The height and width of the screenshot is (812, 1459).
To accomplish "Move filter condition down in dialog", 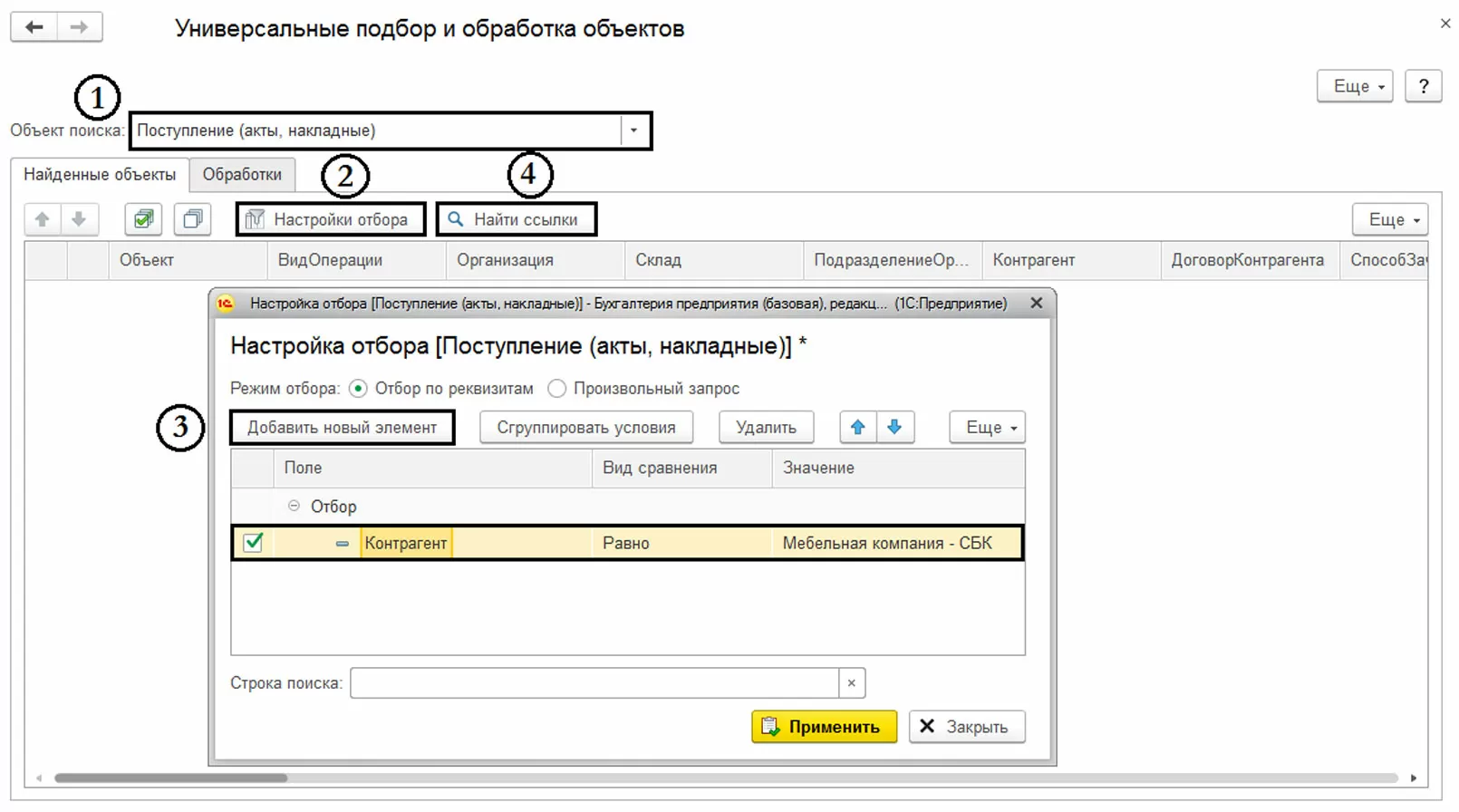I will tap(895, 427).
